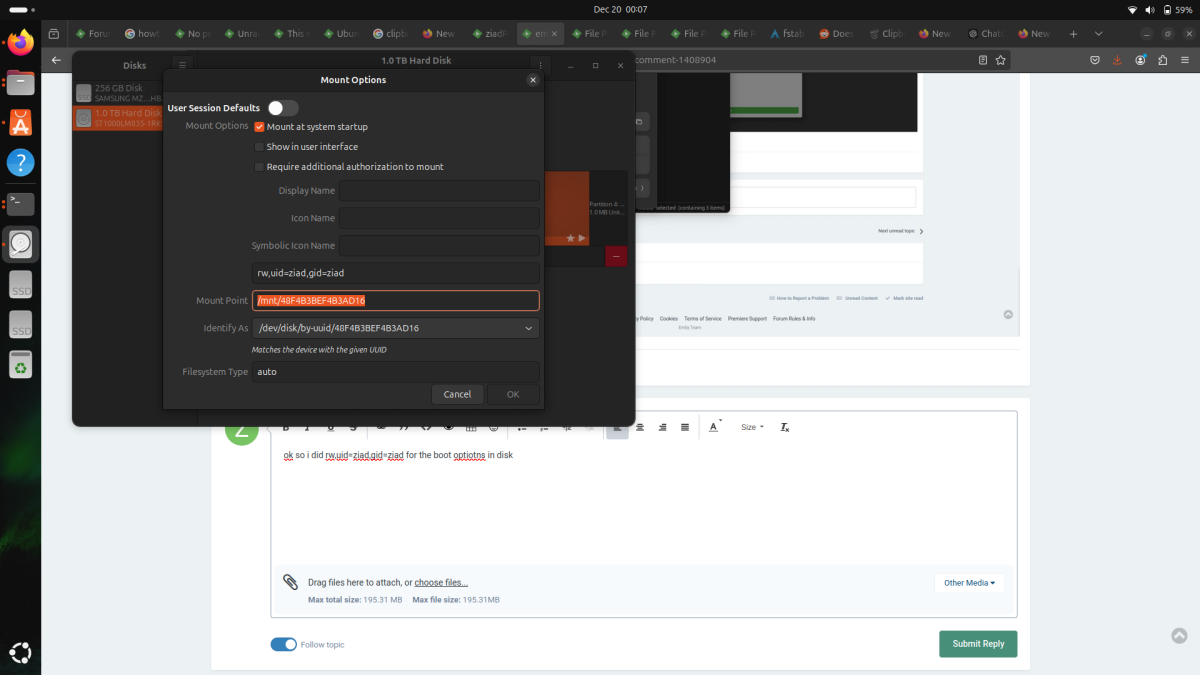Image resolution: width=1200 pixels, height=675 pixels.
Task: Toggle User Session Defaults switch
Action: [x=283, y=108]
